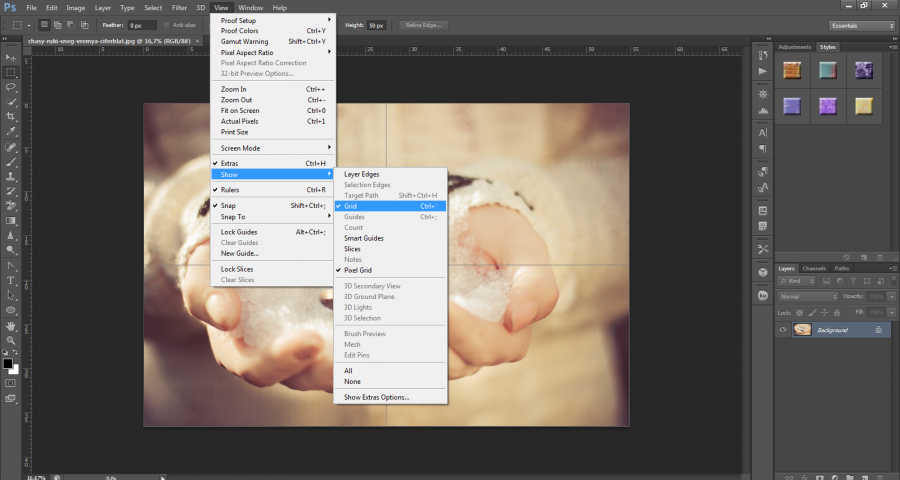Screen dimensions: 900x480
Task: Switch to the Channels tab
Action: pyautogui.click(x=814, y=268)
